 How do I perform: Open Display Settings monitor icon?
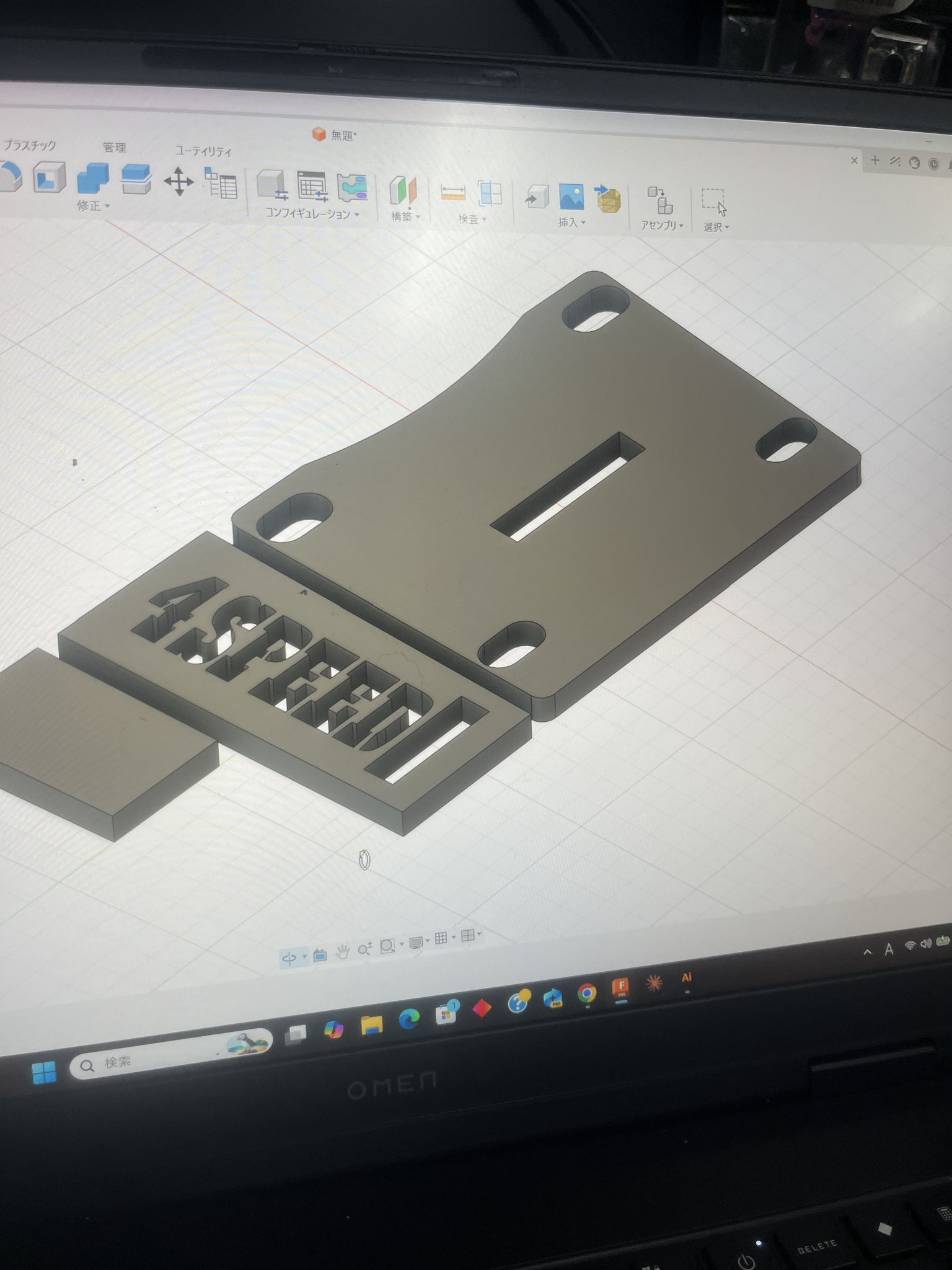(x=416, y=943)
